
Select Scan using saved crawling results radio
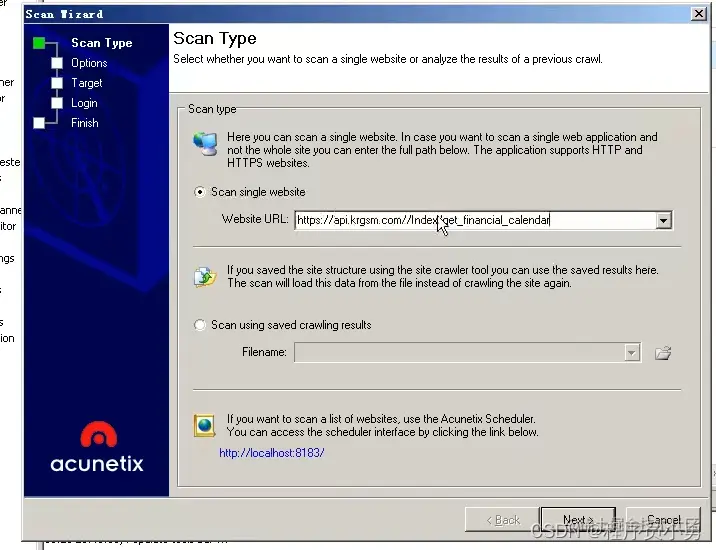click(x=200, y=325)
